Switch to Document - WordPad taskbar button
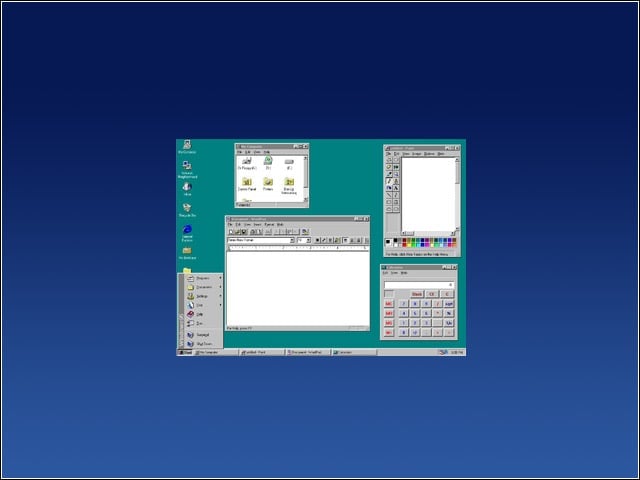Screen dimensions: 640x480 (307, 352)
